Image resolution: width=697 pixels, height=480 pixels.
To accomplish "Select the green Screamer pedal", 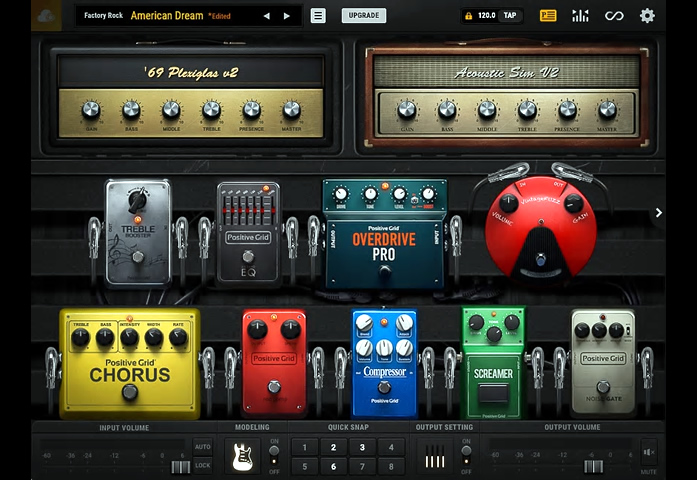I will point(493,363).
